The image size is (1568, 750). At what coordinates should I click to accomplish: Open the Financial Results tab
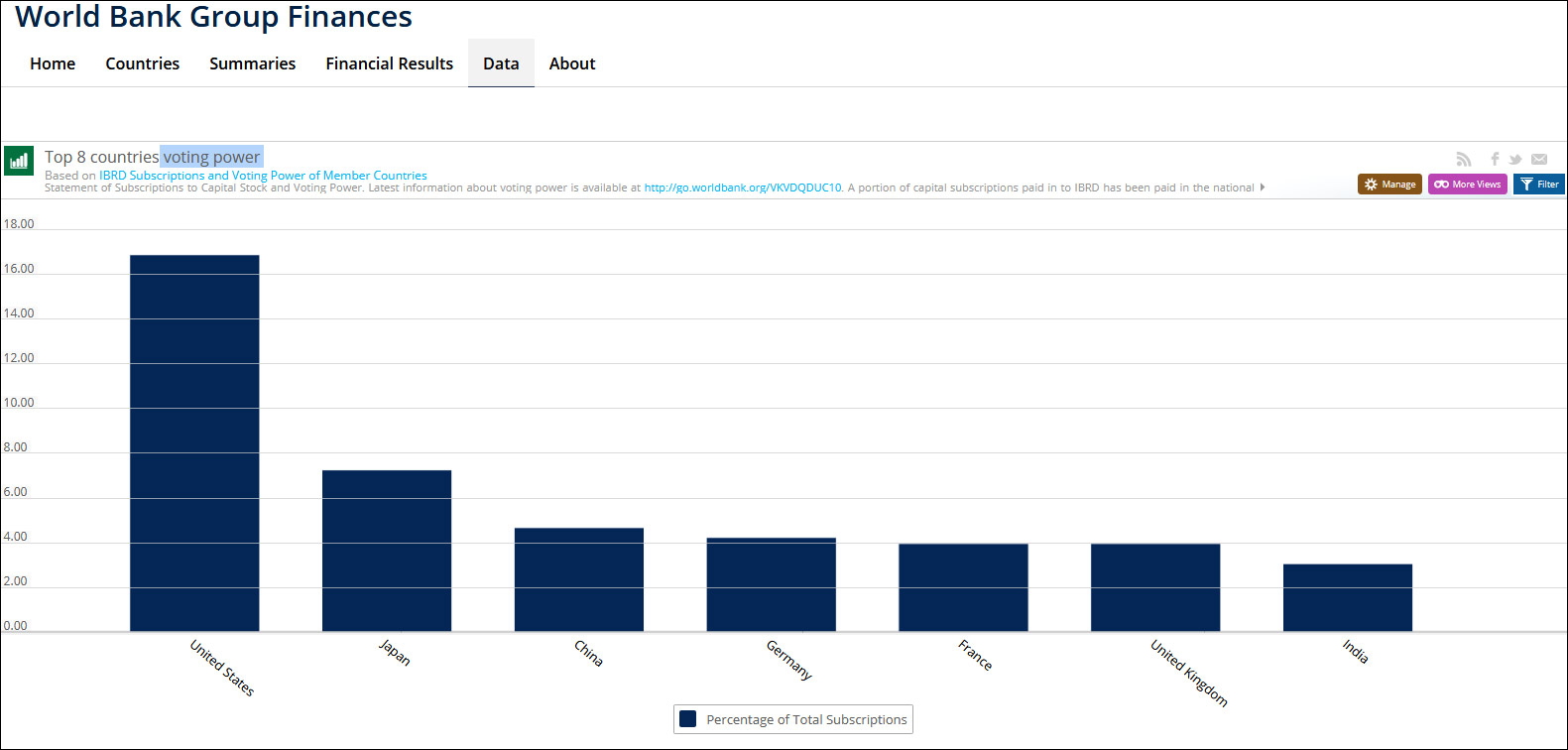390,63
